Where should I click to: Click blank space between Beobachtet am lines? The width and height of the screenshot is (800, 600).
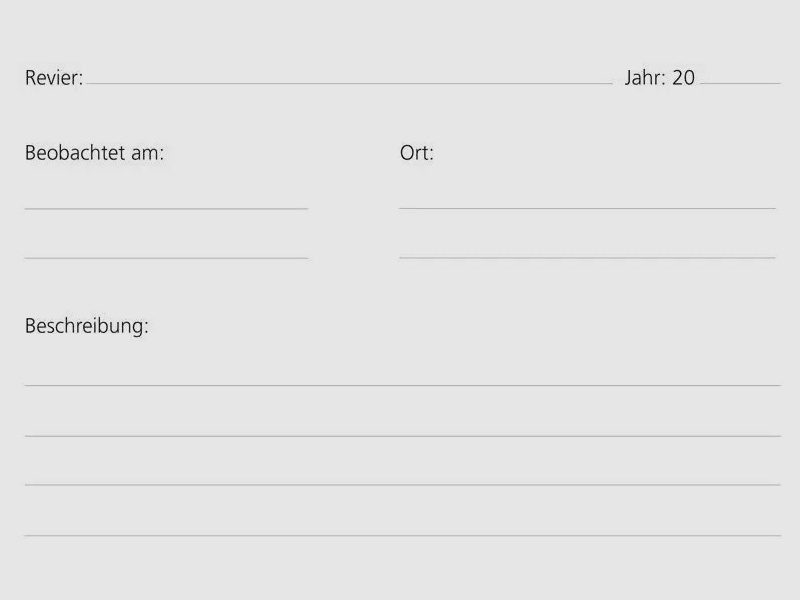pos(166,233)
